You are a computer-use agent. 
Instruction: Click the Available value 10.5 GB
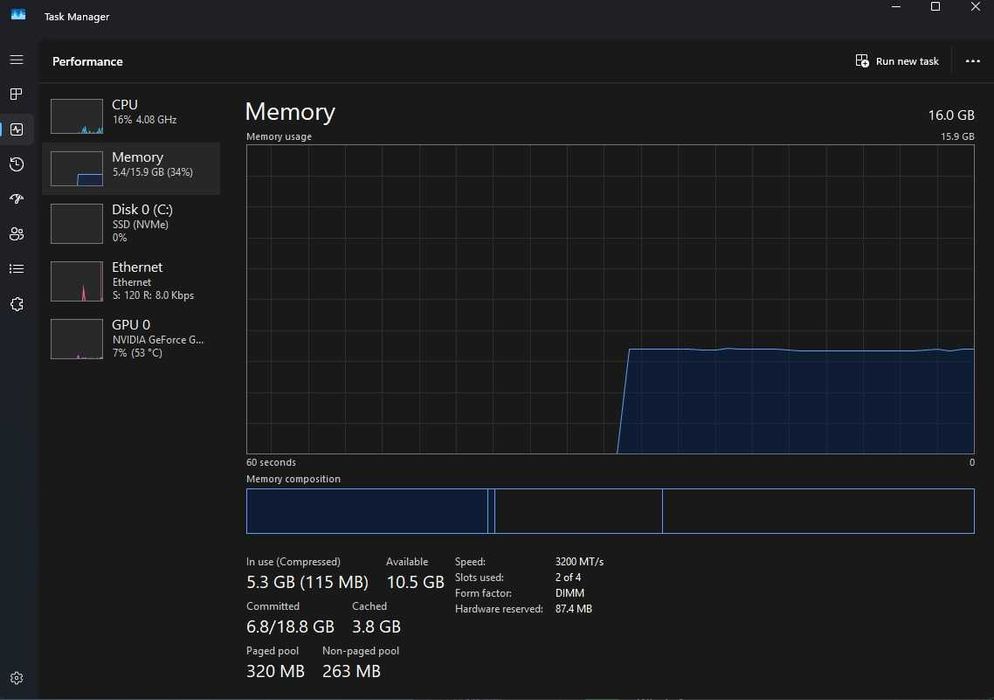click(415, 582)
